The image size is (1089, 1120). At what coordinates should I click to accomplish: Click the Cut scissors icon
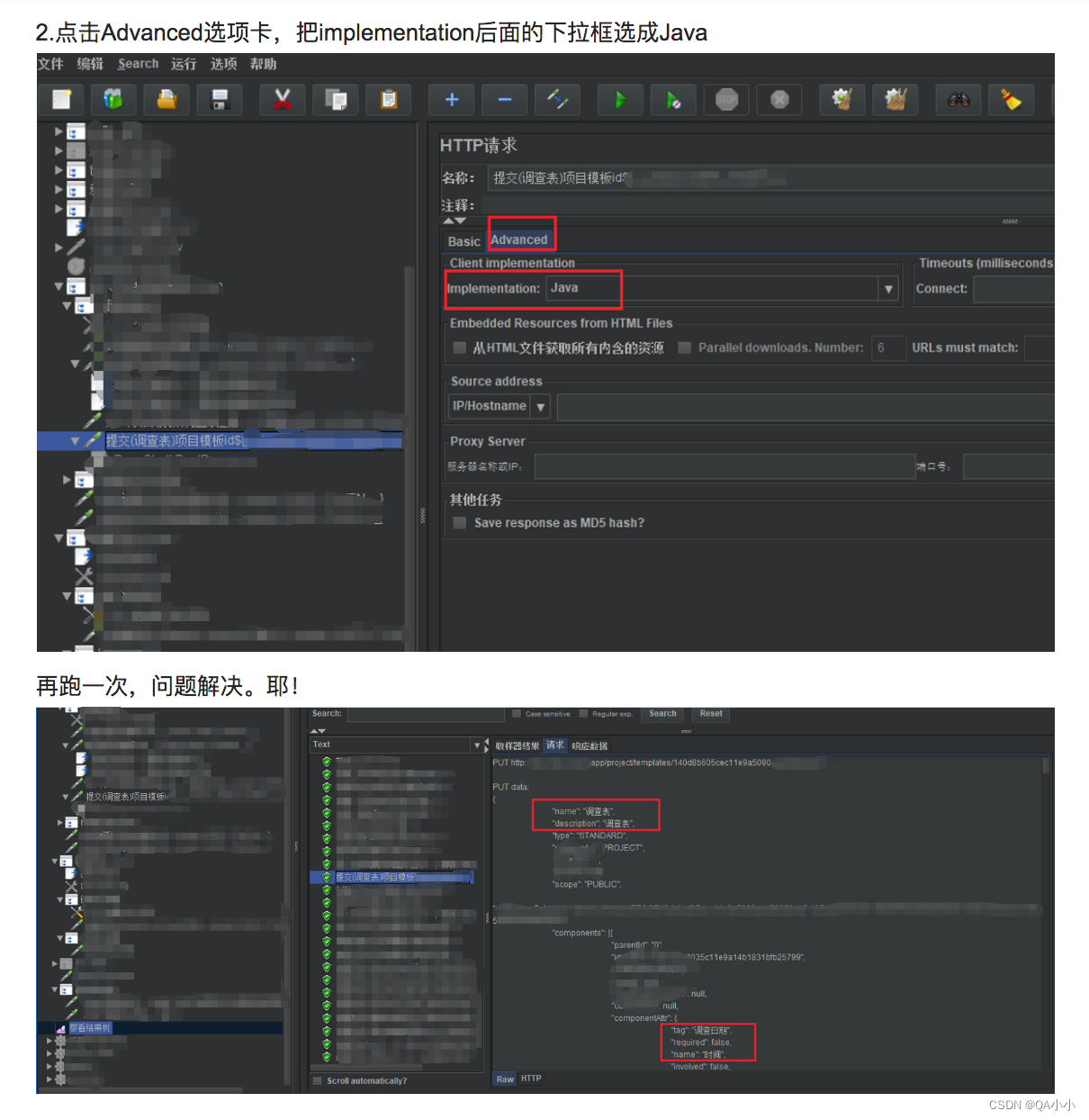tap(283, 99)
